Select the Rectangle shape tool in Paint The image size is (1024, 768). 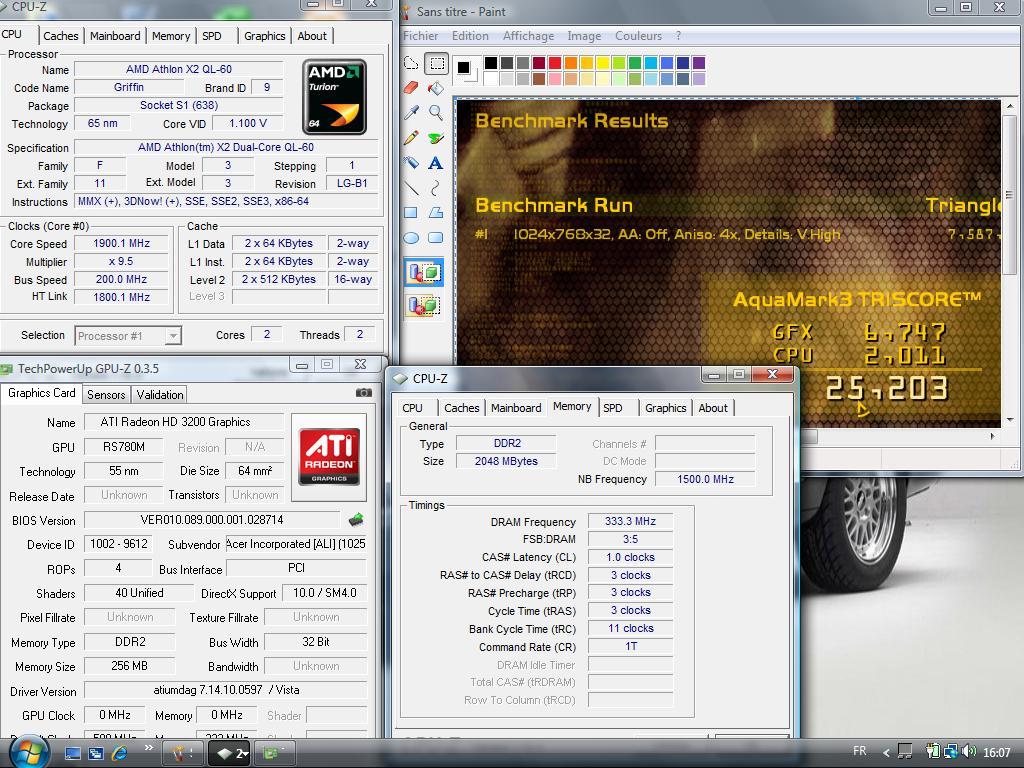coord(411,213)
